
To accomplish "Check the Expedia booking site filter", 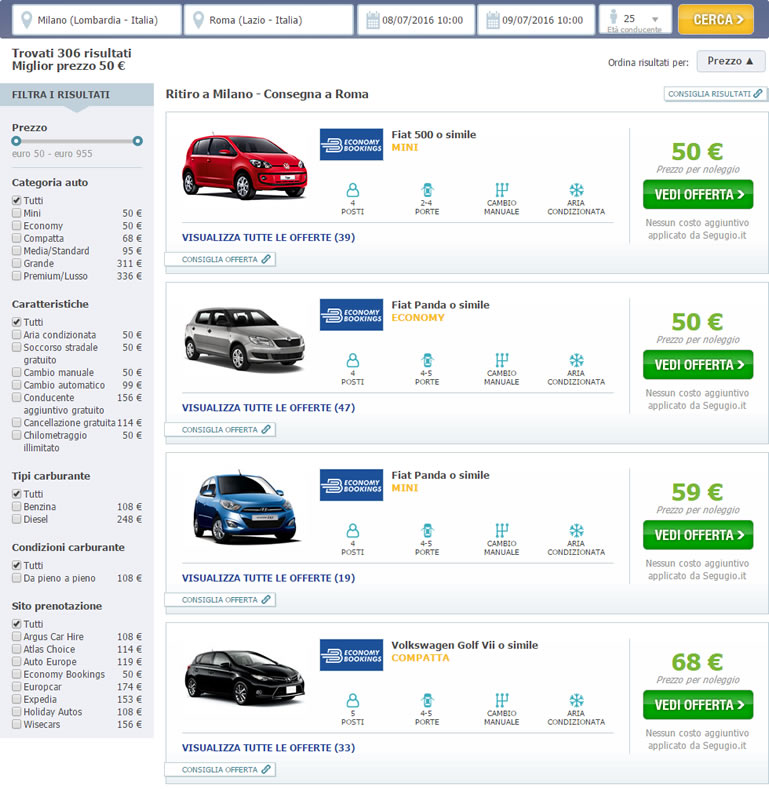I will (17, 699).
